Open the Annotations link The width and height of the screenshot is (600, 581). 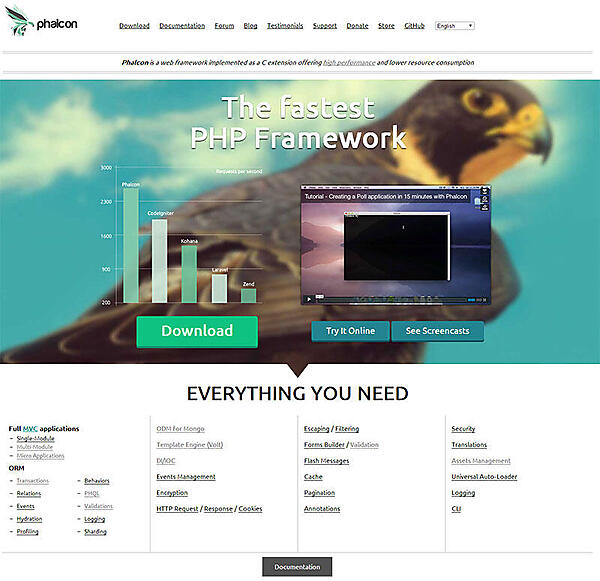pyautogui.click(x=322, y=509)
